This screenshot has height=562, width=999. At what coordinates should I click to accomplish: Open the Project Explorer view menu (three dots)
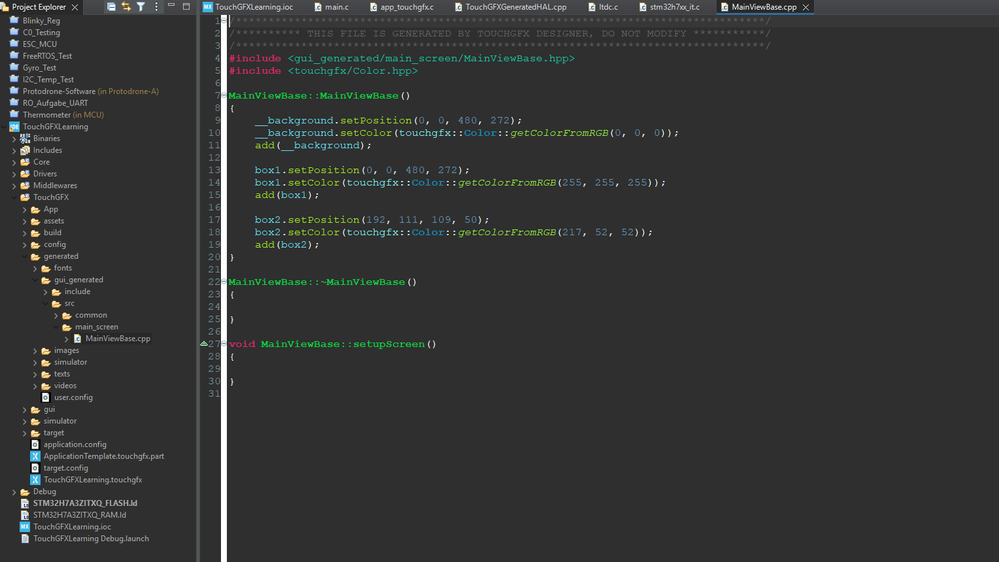pyautogui.click(x=154, y=7)
